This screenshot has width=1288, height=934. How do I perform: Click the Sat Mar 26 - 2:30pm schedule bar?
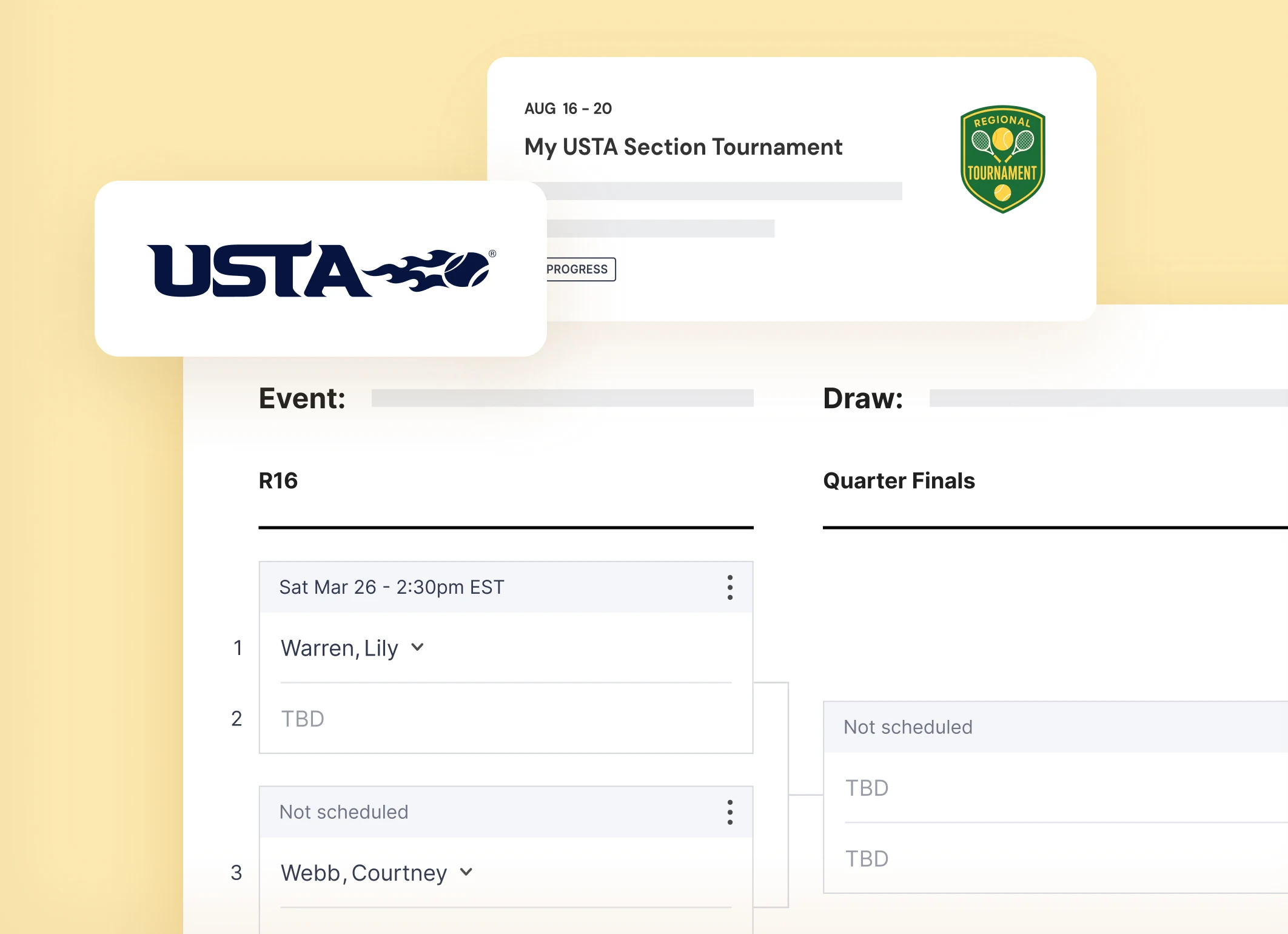point(391,586)
